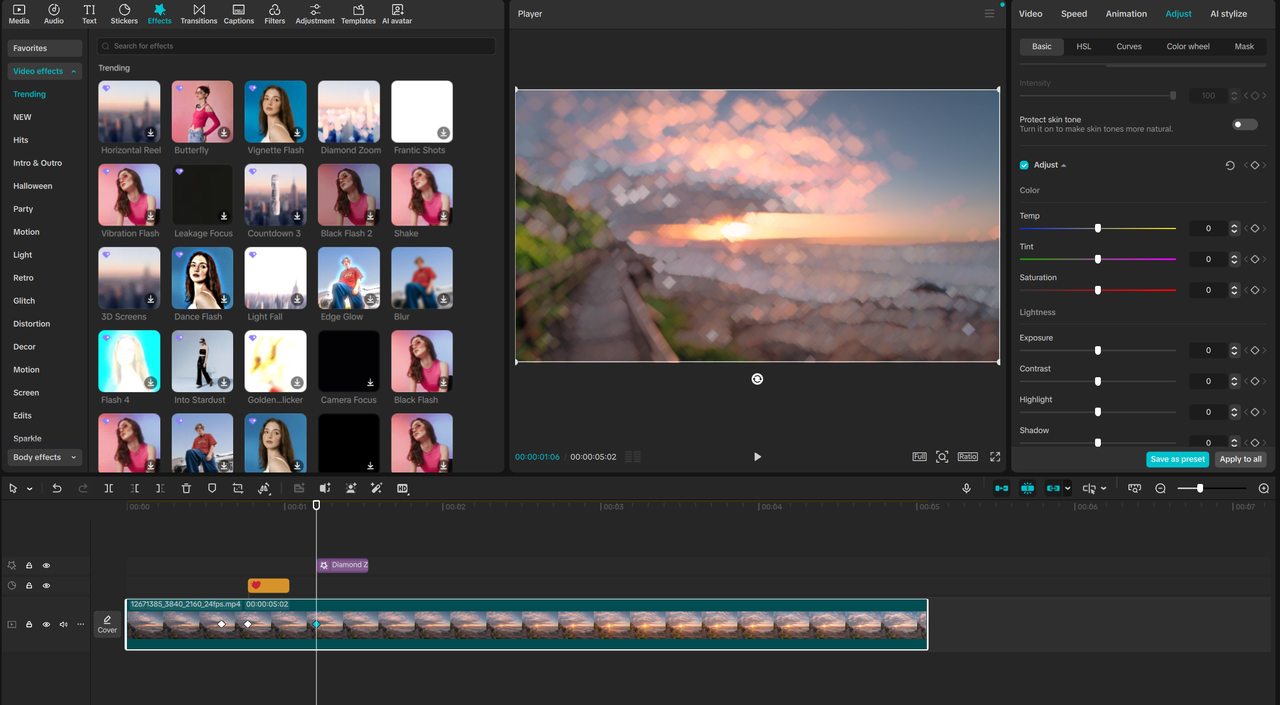Screen dimensions: 1280x705
Task: Open the Stickers panel
Action: coord(124,13)
